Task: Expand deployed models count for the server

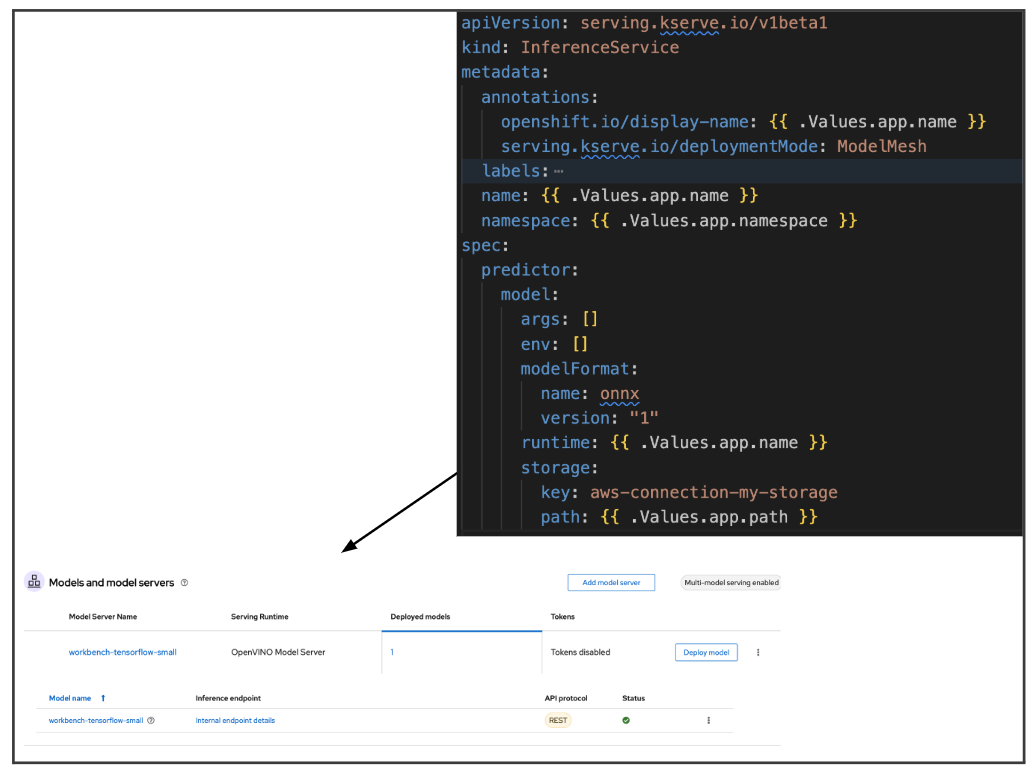Action: click(392, 653)
